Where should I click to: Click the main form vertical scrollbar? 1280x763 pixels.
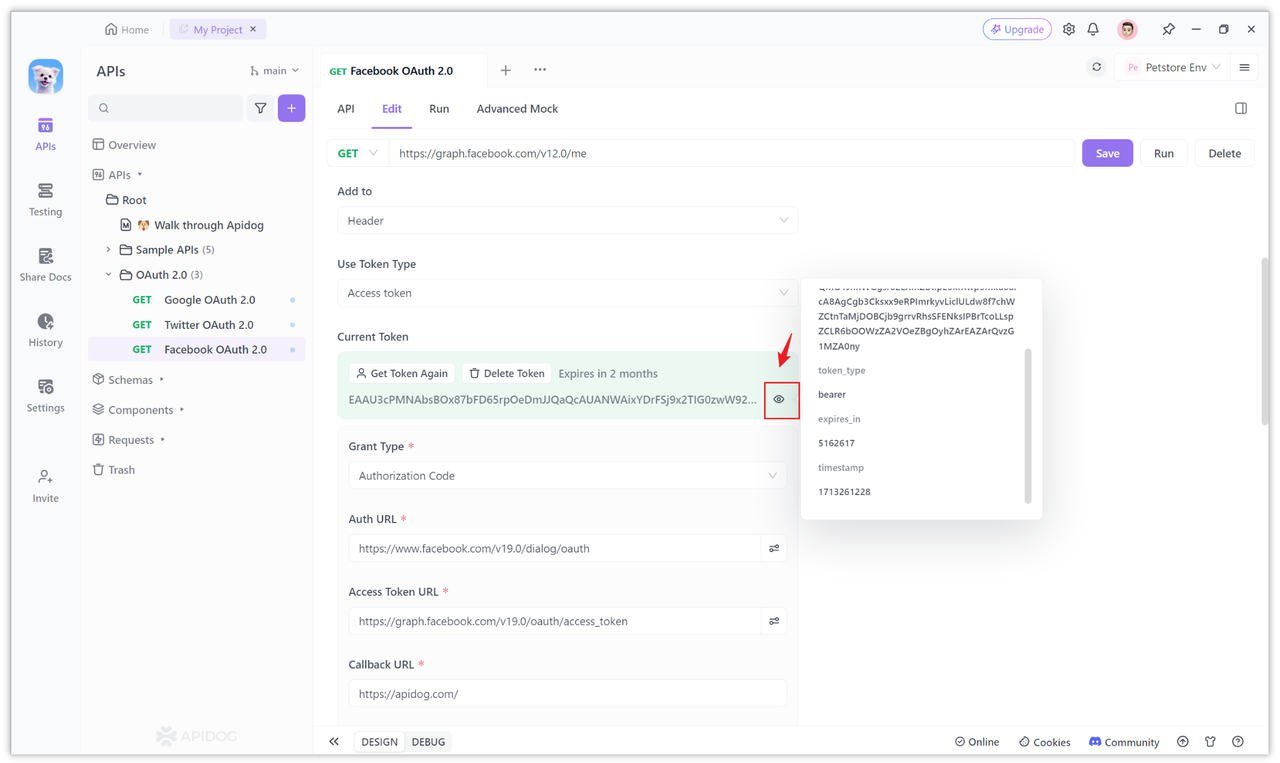[1265, 342]
